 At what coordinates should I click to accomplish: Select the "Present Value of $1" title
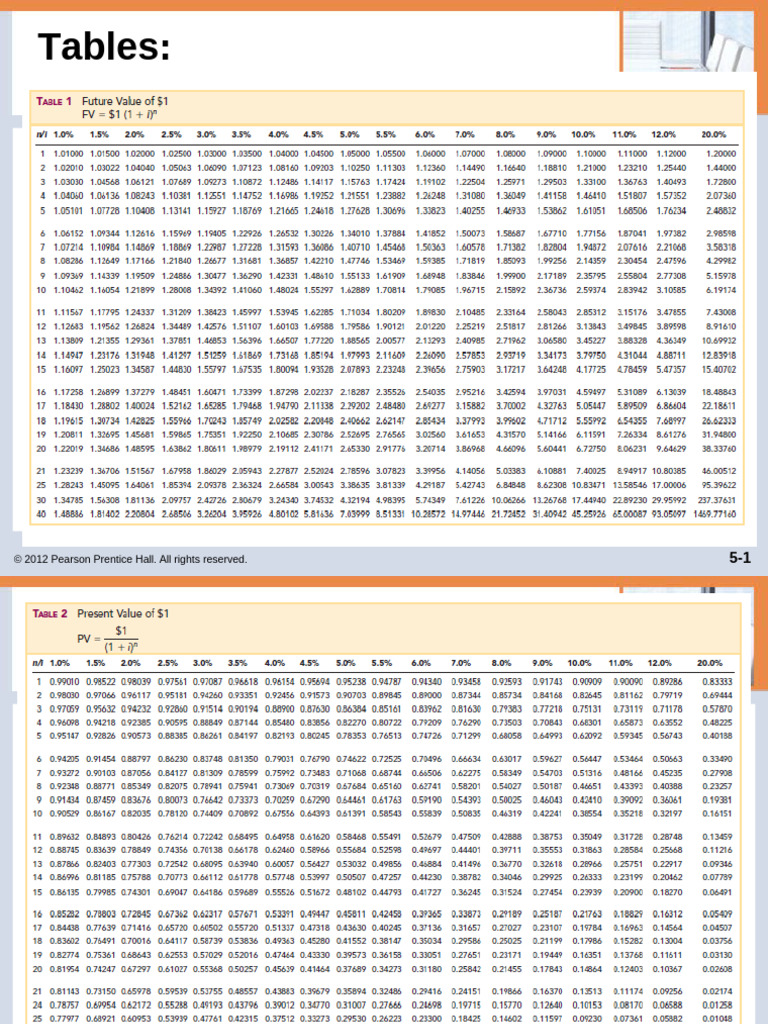pyautogui.click(x=123, y=613)
